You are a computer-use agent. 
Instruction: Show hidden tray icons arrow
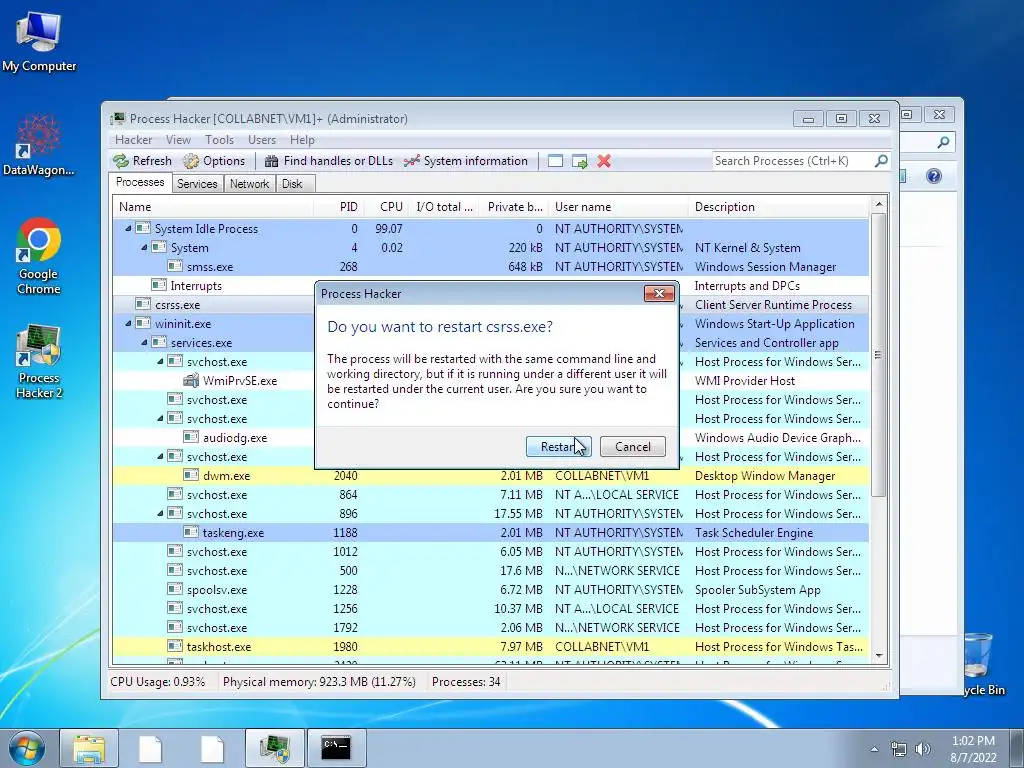[x=874, y=749]
